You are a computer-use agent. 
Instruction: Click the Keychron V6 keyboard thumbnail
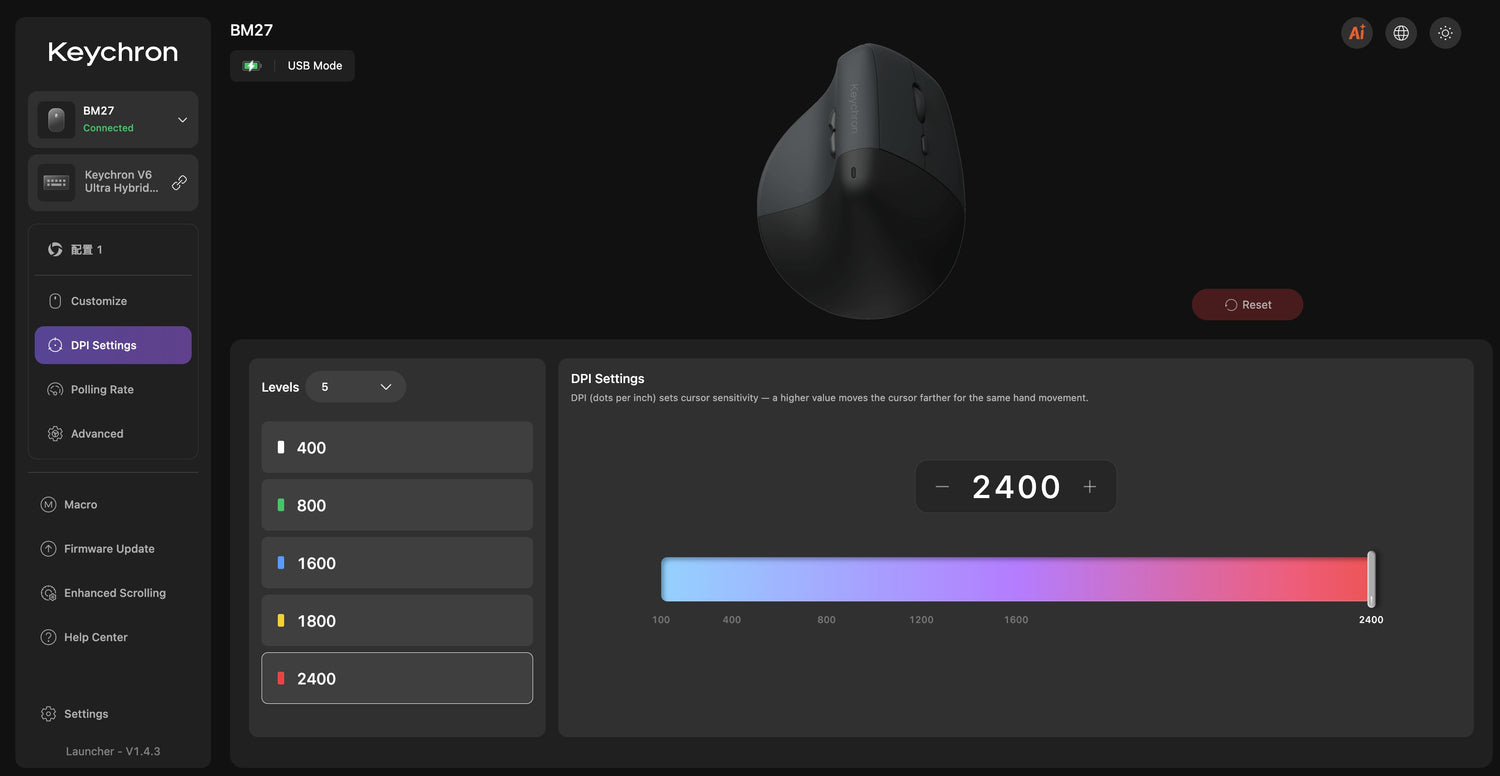pos(56,182)
